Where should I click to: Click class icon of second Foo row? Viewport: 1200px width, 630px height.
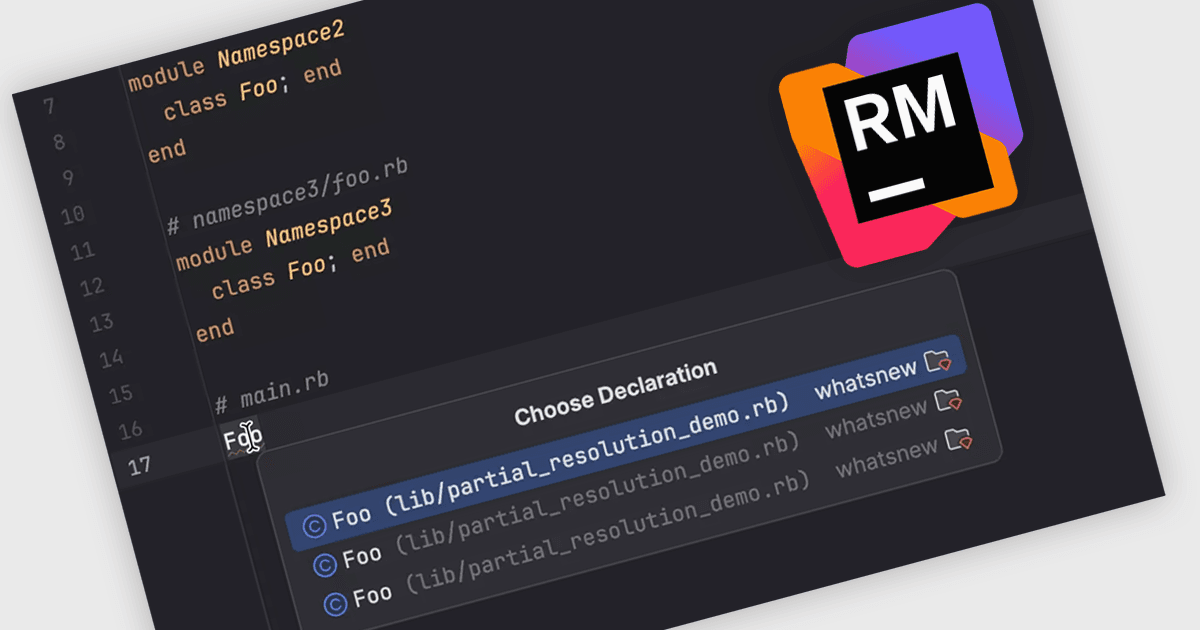click(326, 565)
